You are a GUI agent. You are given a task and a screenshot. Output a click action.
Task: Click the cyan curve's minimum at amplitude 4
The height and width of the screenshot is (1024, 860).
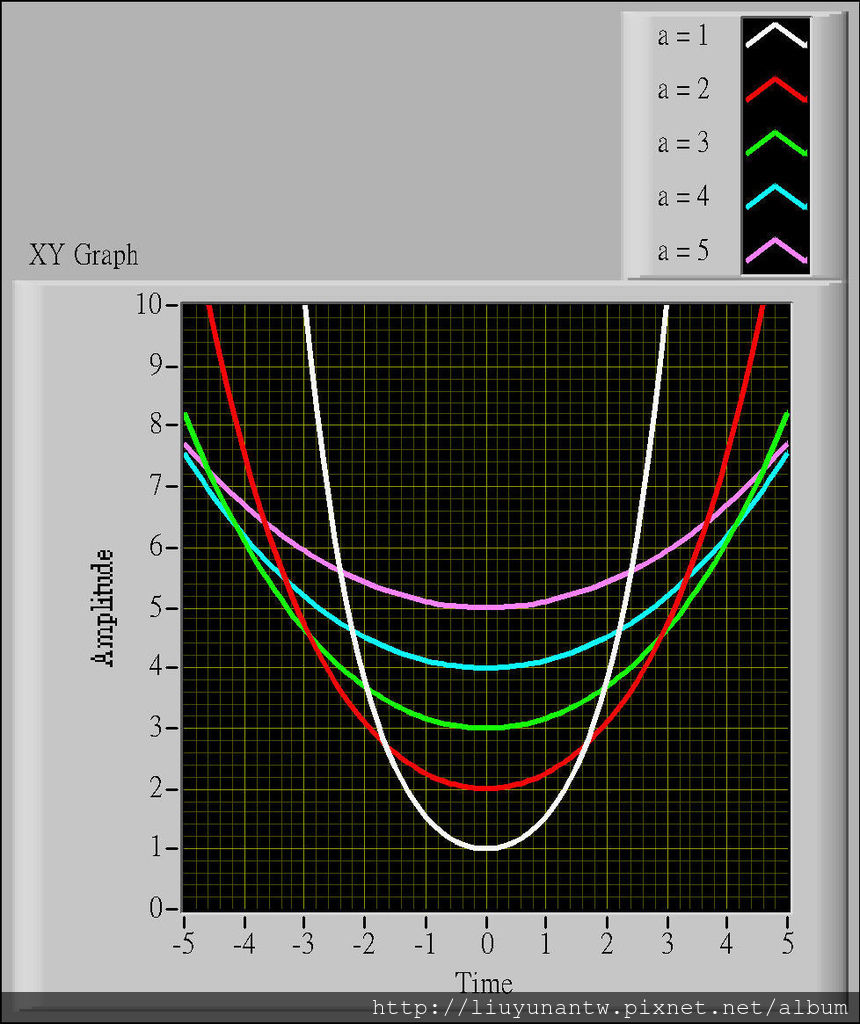486,667
